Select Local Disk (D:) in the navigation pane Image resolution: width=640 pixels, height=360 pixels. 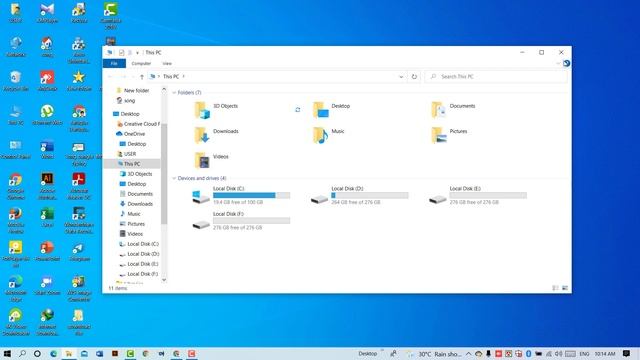coord(139,254)
